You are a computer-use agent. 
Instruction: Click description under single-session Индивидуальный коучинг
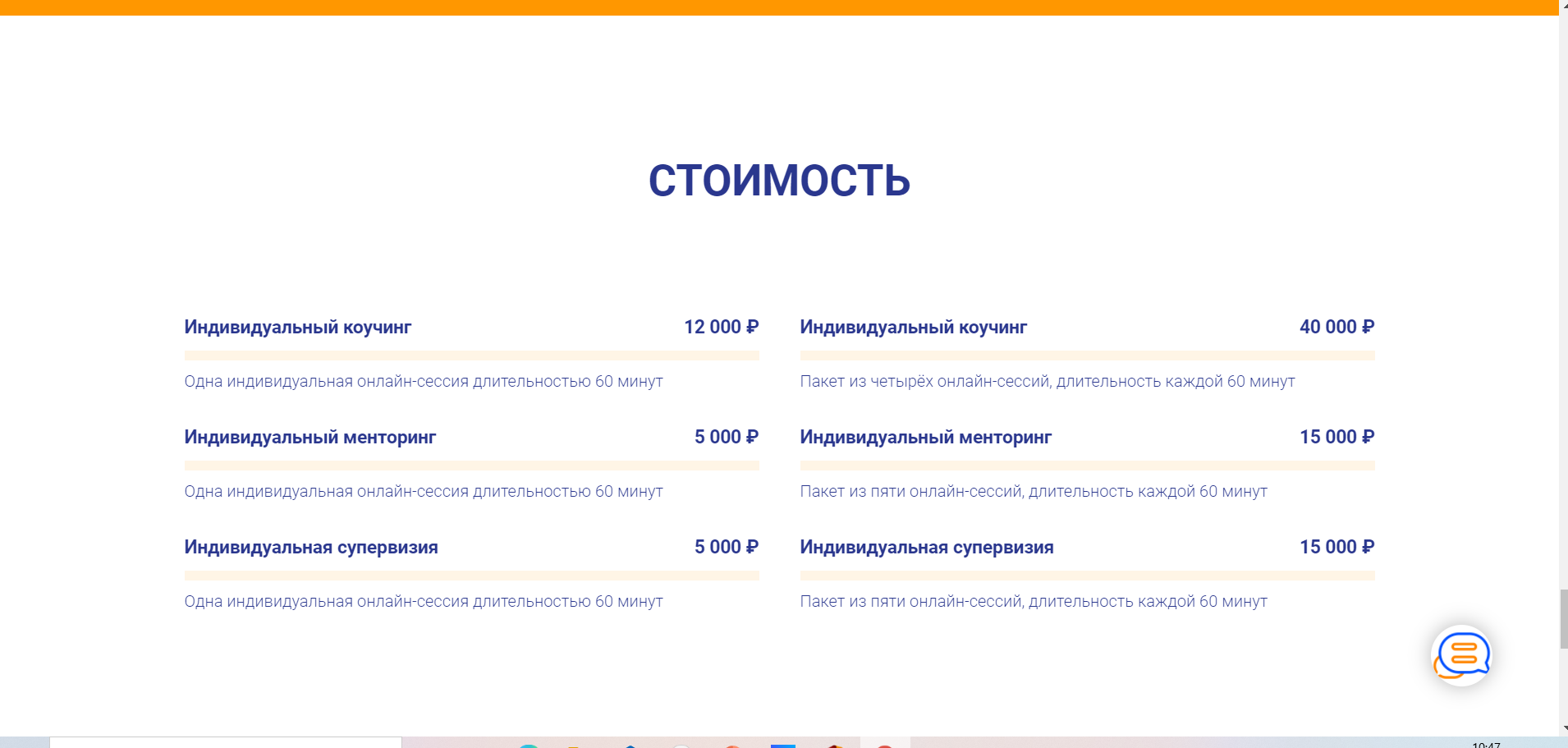click(424, 381)
